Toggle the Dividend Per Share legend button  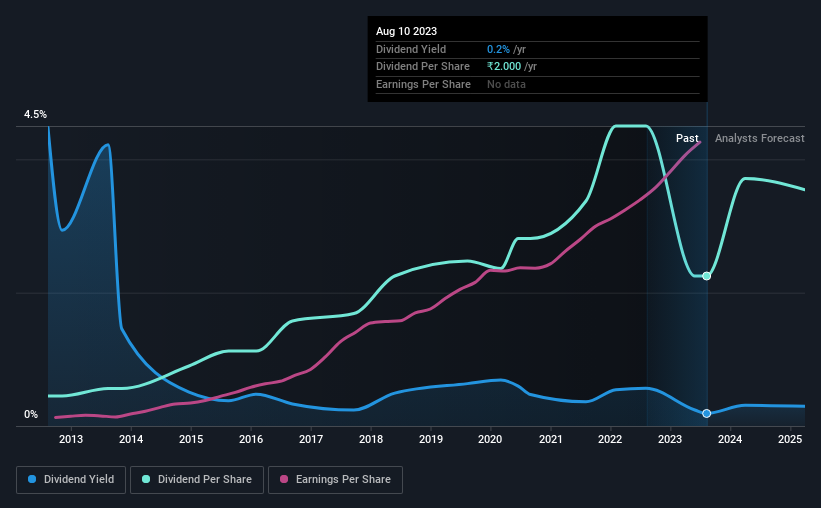(197, 480)
